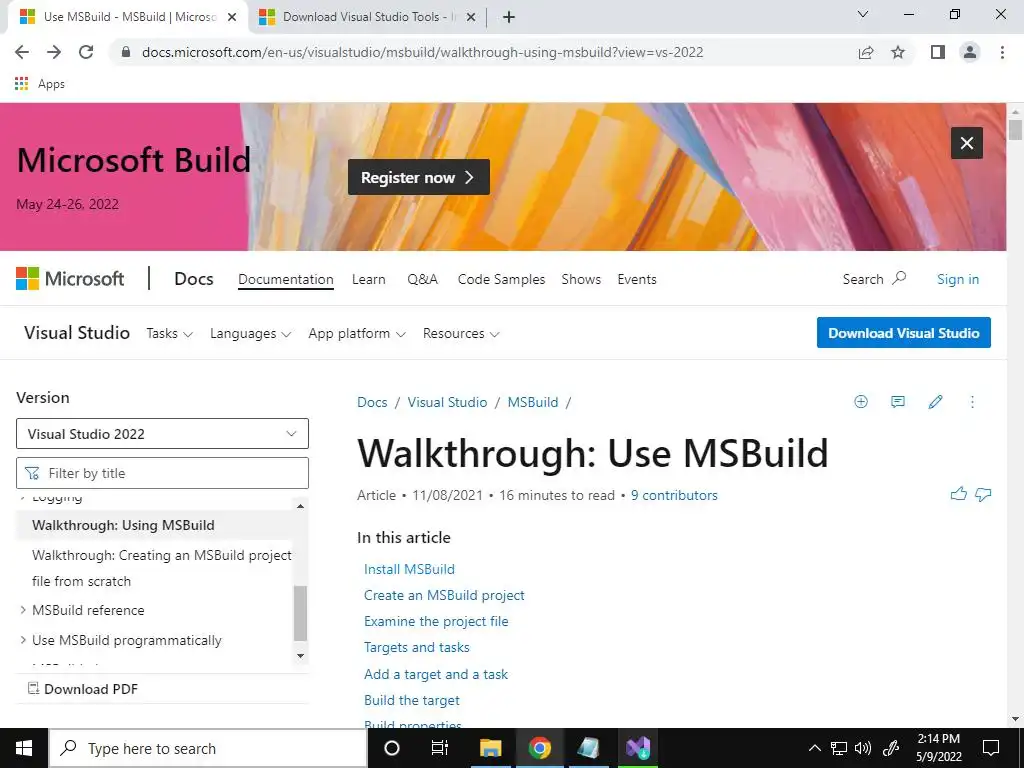Viewport: 1024px width, 768px height.
Task: Open Visual Studio 2022 version selector
Action: point(162,434)
